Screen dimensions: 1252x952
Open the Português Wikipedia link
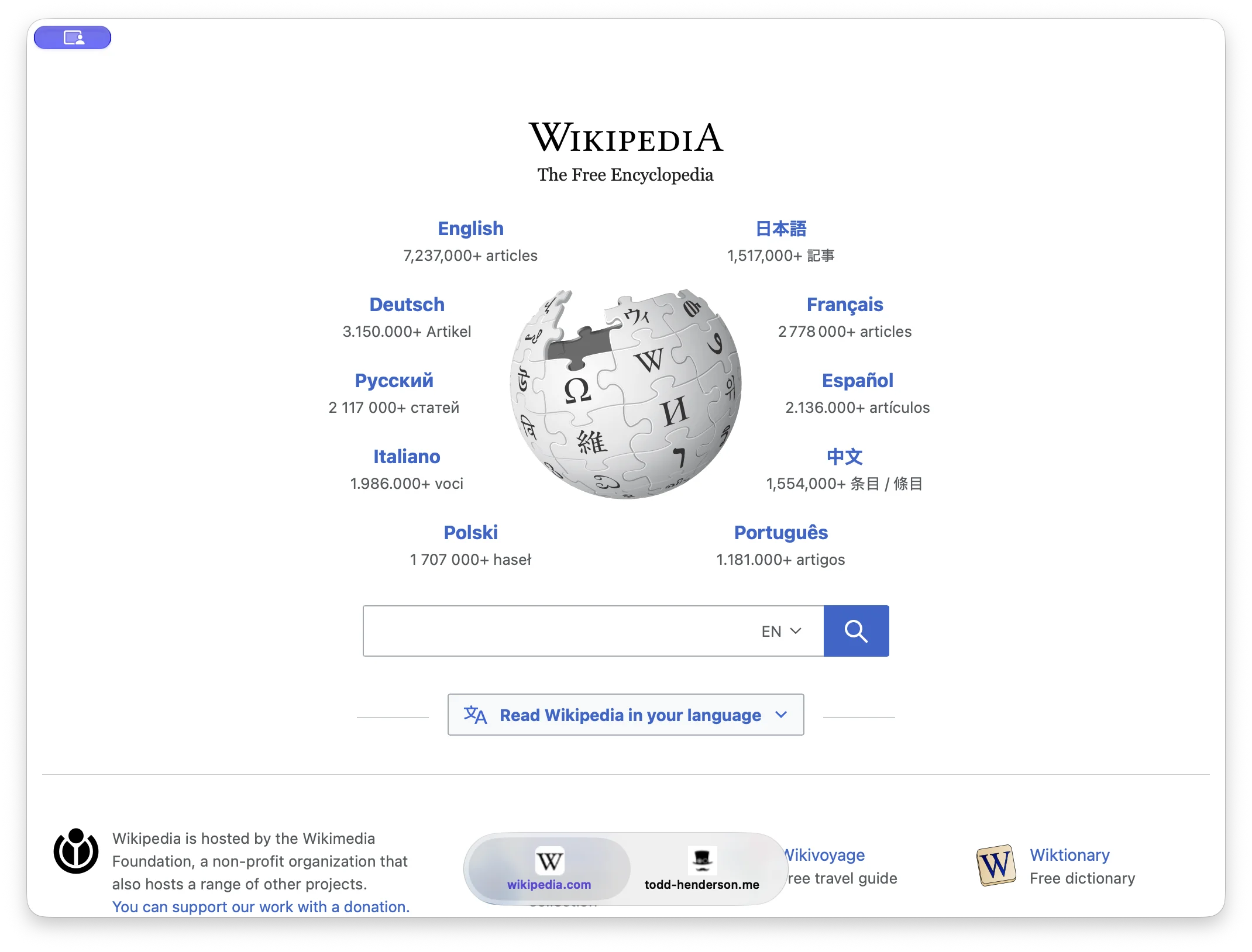pos(781,532)
